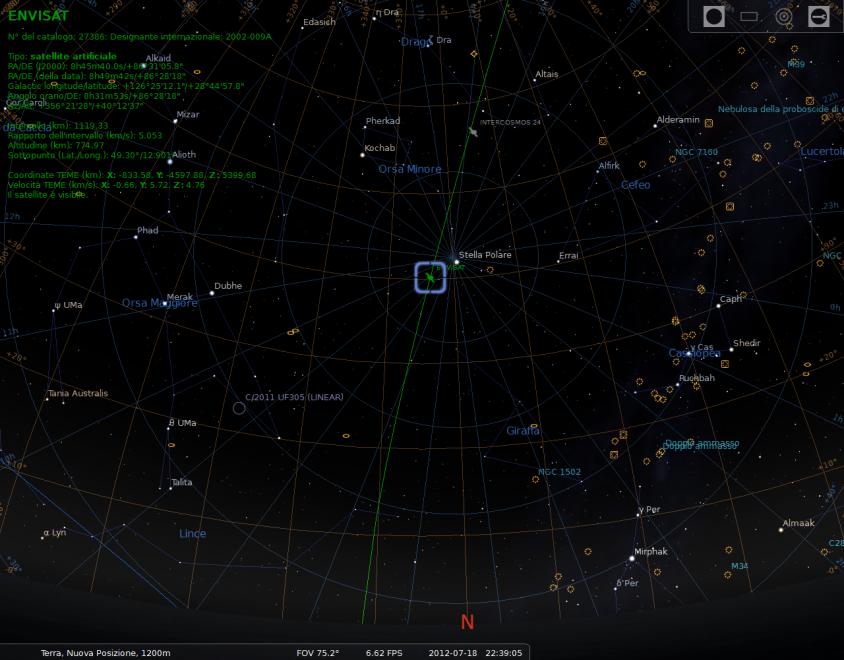Click the Orsa Minore constellation label

[410, 169]
